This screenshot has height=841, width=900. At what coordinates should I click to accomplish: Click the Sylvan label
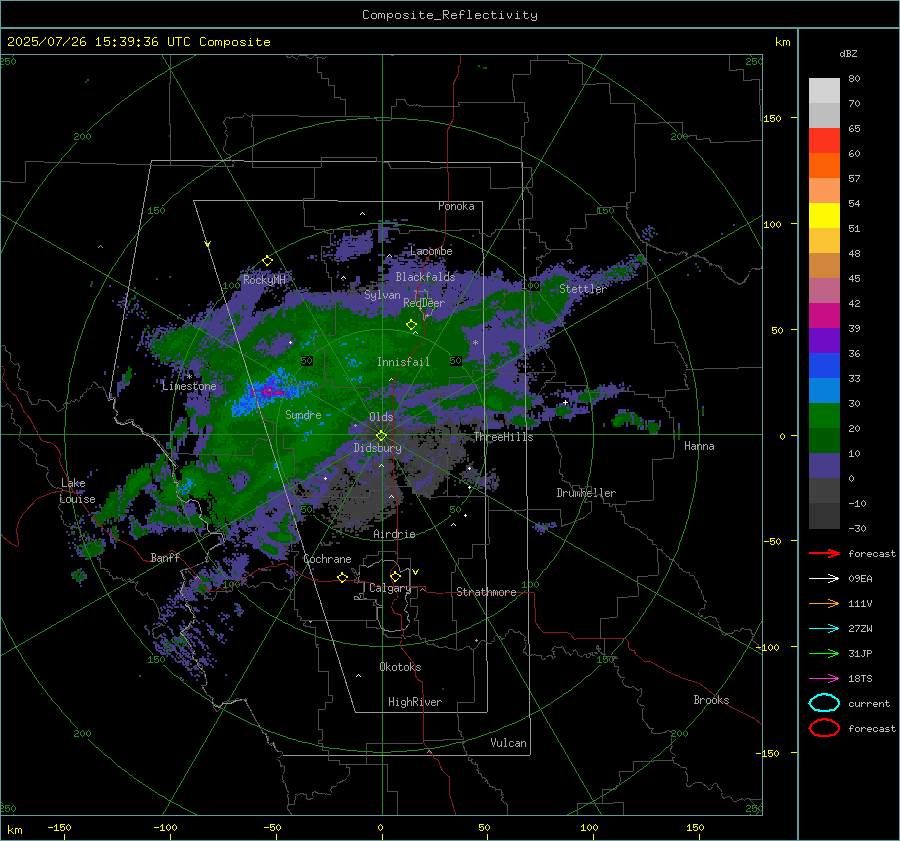tap(382, 295)
